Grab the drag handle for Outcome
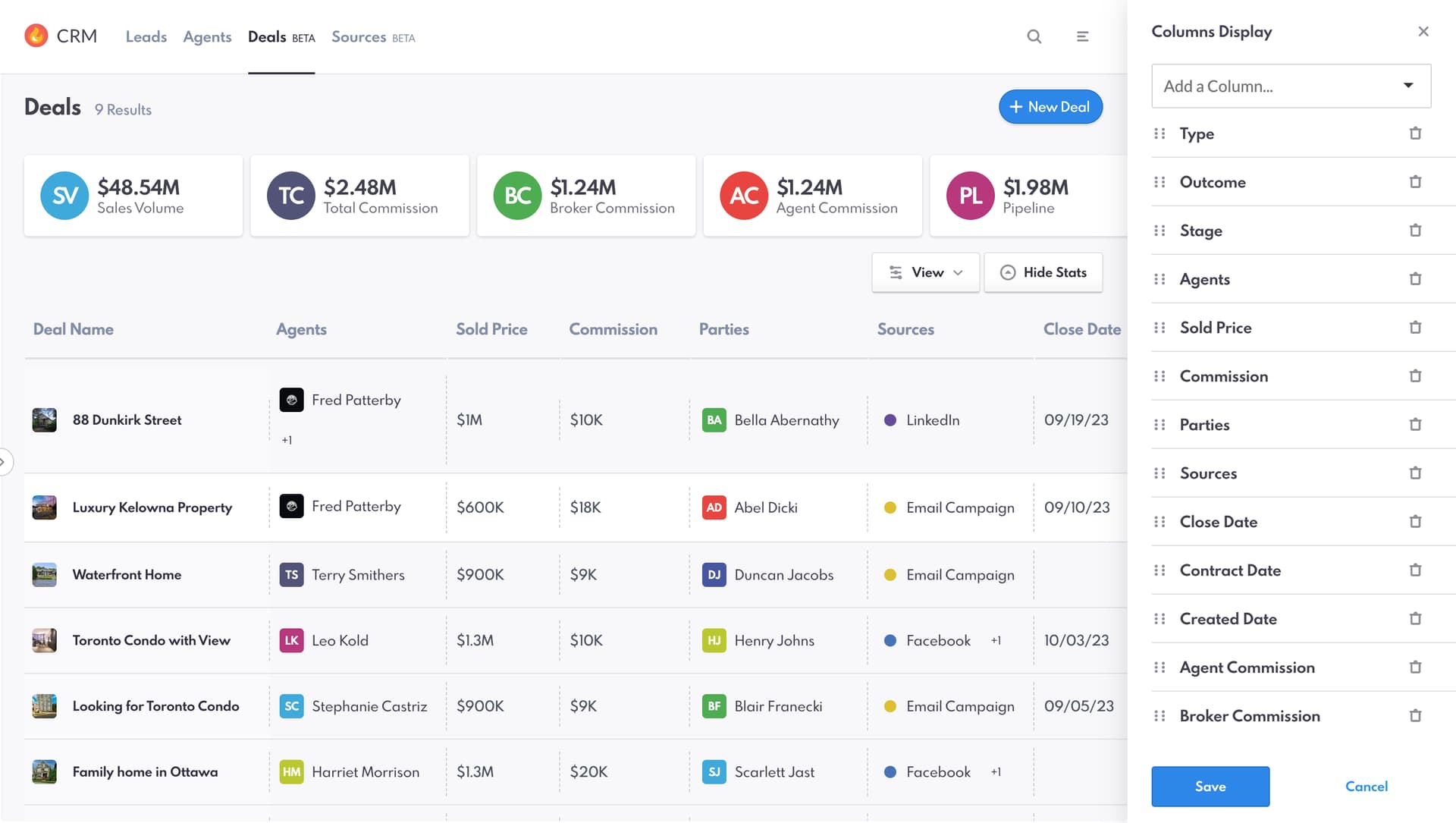1456x823 pixels. click(1159, 182)
